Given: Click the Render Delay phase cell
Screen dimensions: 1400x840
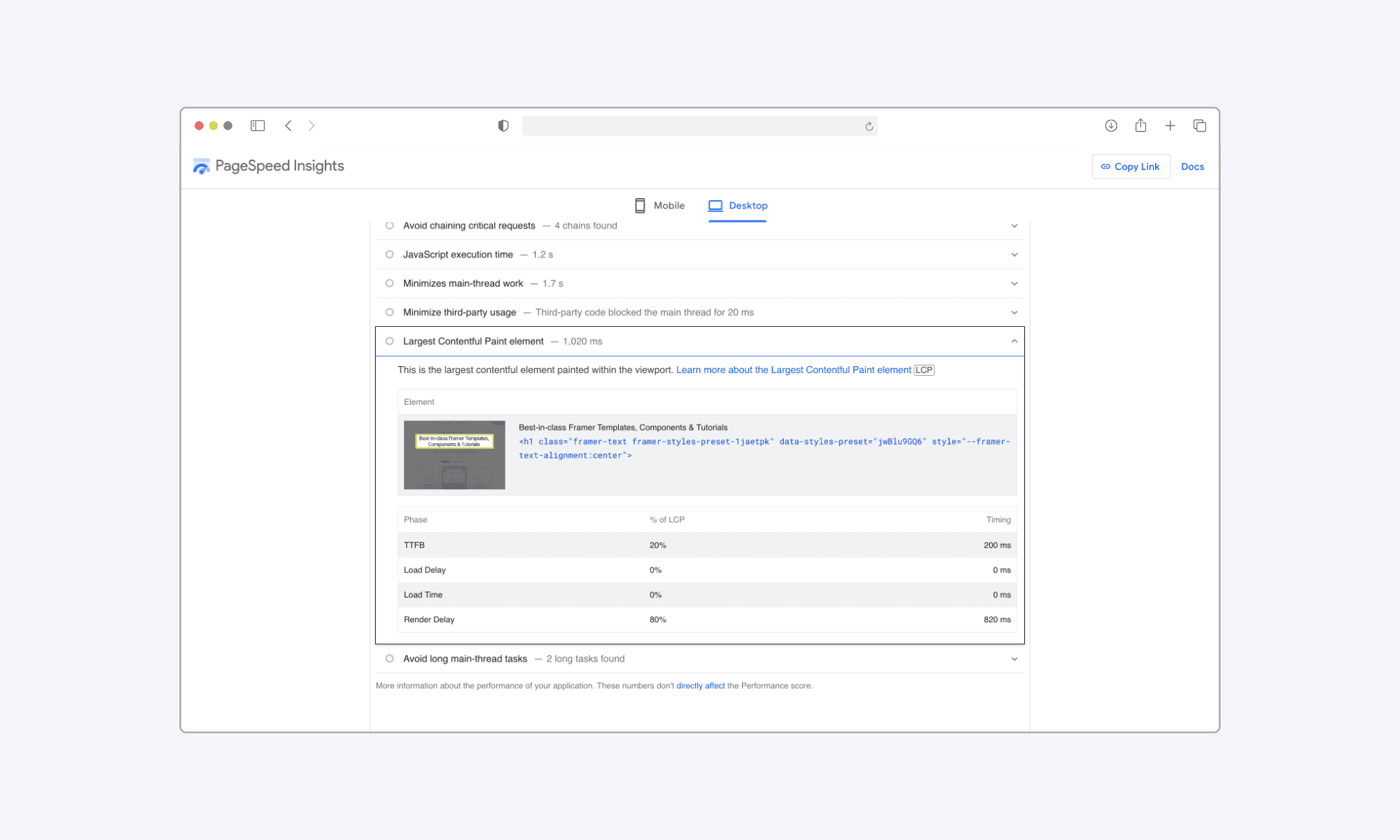Looking at the screenshot, I should (x=429, y=620).
